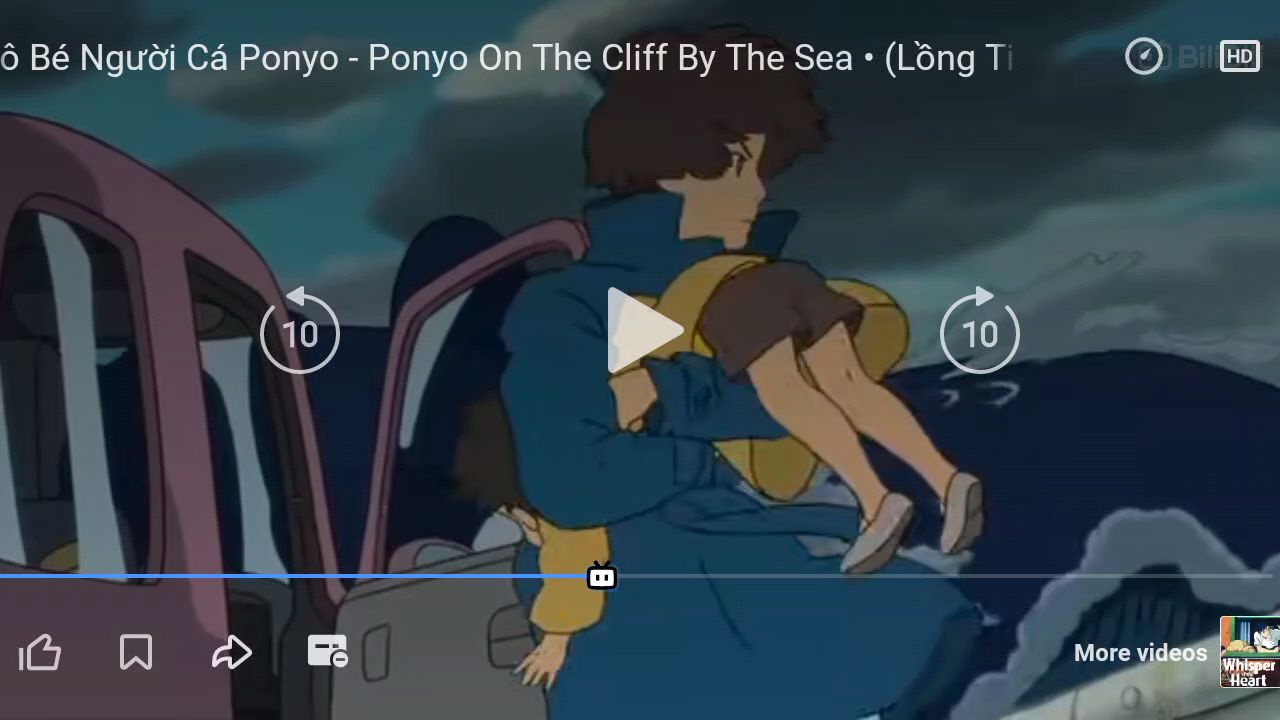Skip forward 10 seconds
This screenshot has width=1280, height=720.
click(980, 331)
